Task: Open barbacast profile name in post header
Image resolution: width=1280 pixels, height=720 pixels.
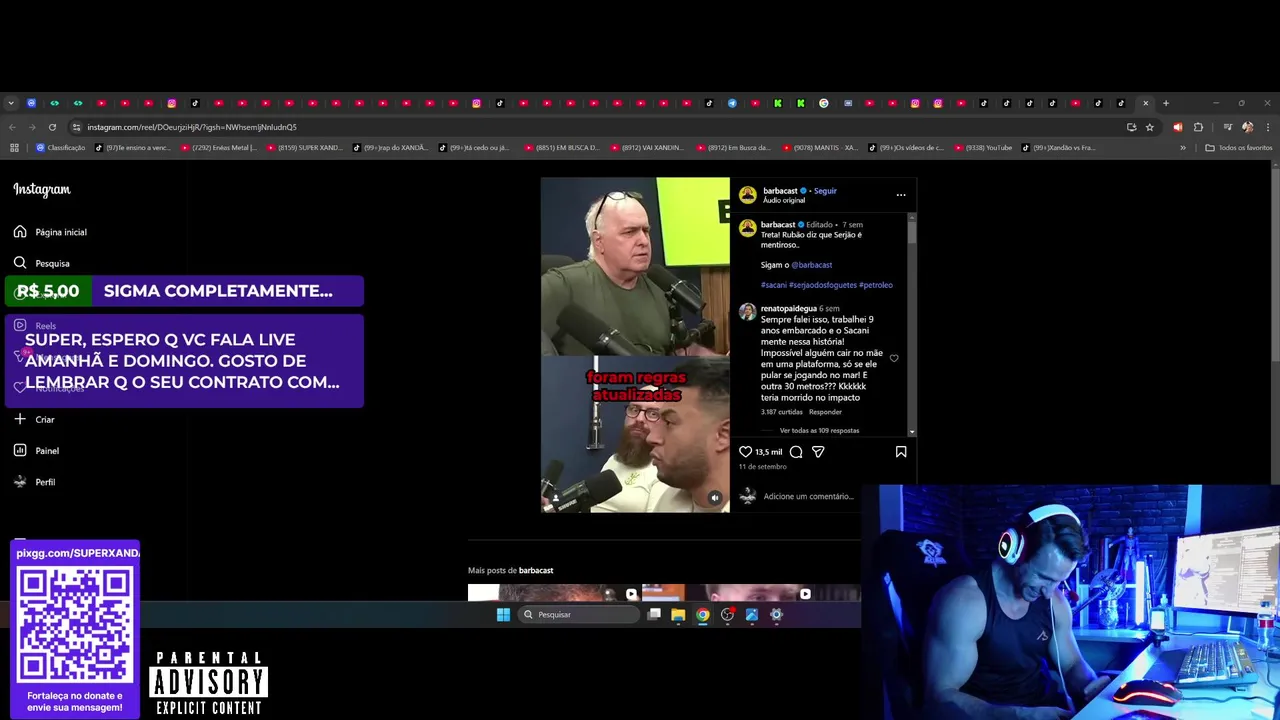Action: (780, 191)
